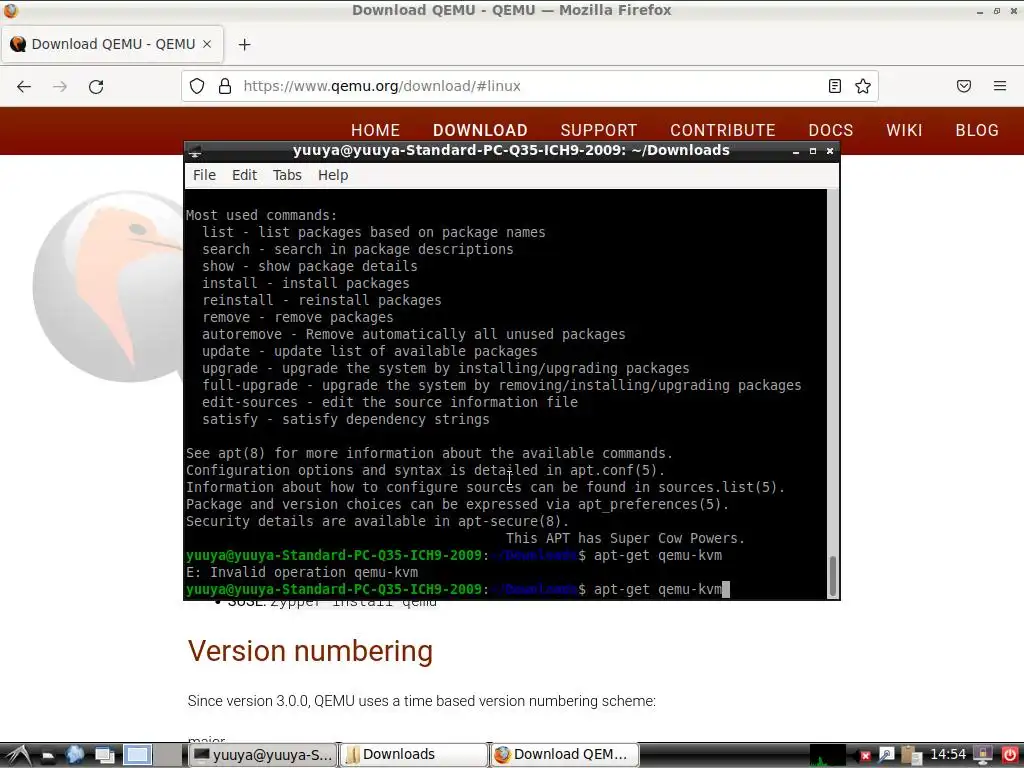
Task: Open the terminal Edit menu
Action: [x=244, y=175]
